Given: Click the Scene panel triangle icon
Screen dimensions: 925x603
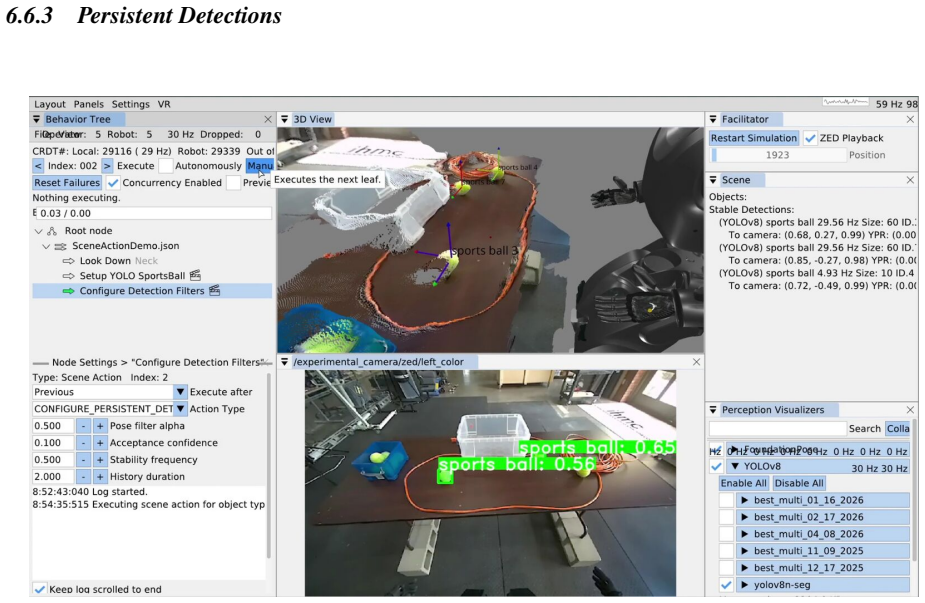Looking at the screenshot, I should click(x=713, y=180).
